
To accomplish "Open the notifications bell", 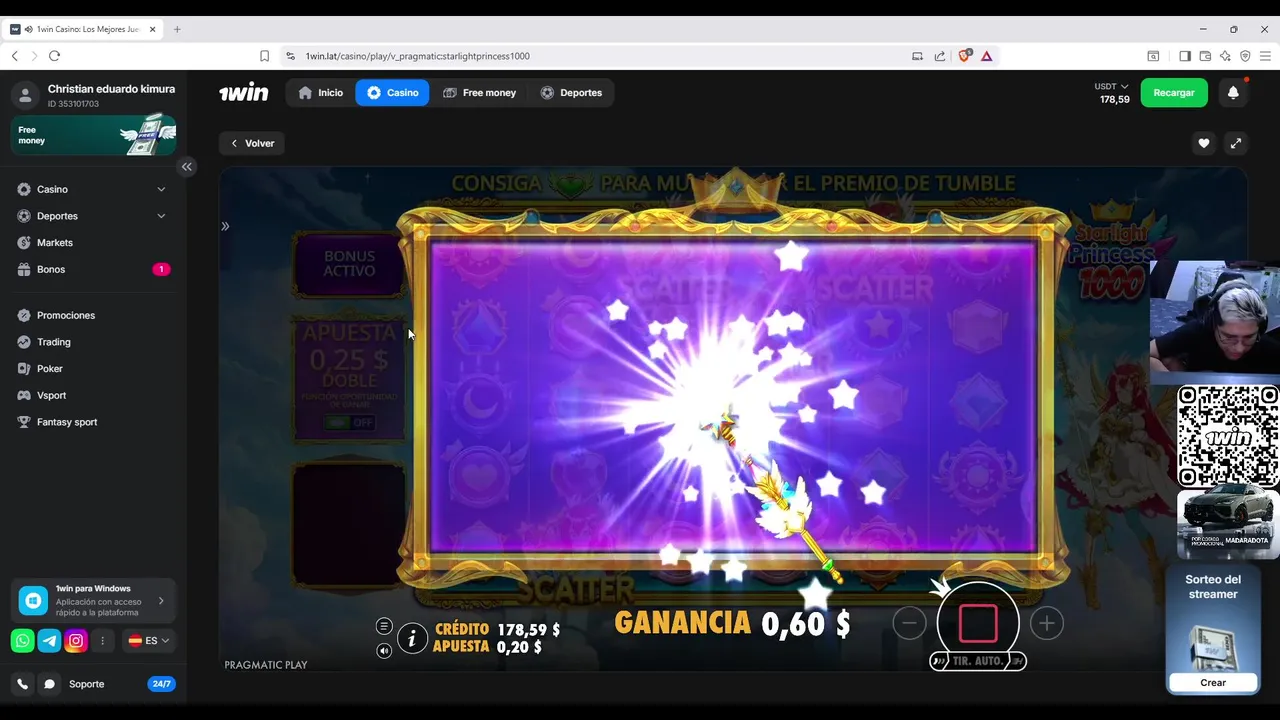I will [x=1233, y=93].
